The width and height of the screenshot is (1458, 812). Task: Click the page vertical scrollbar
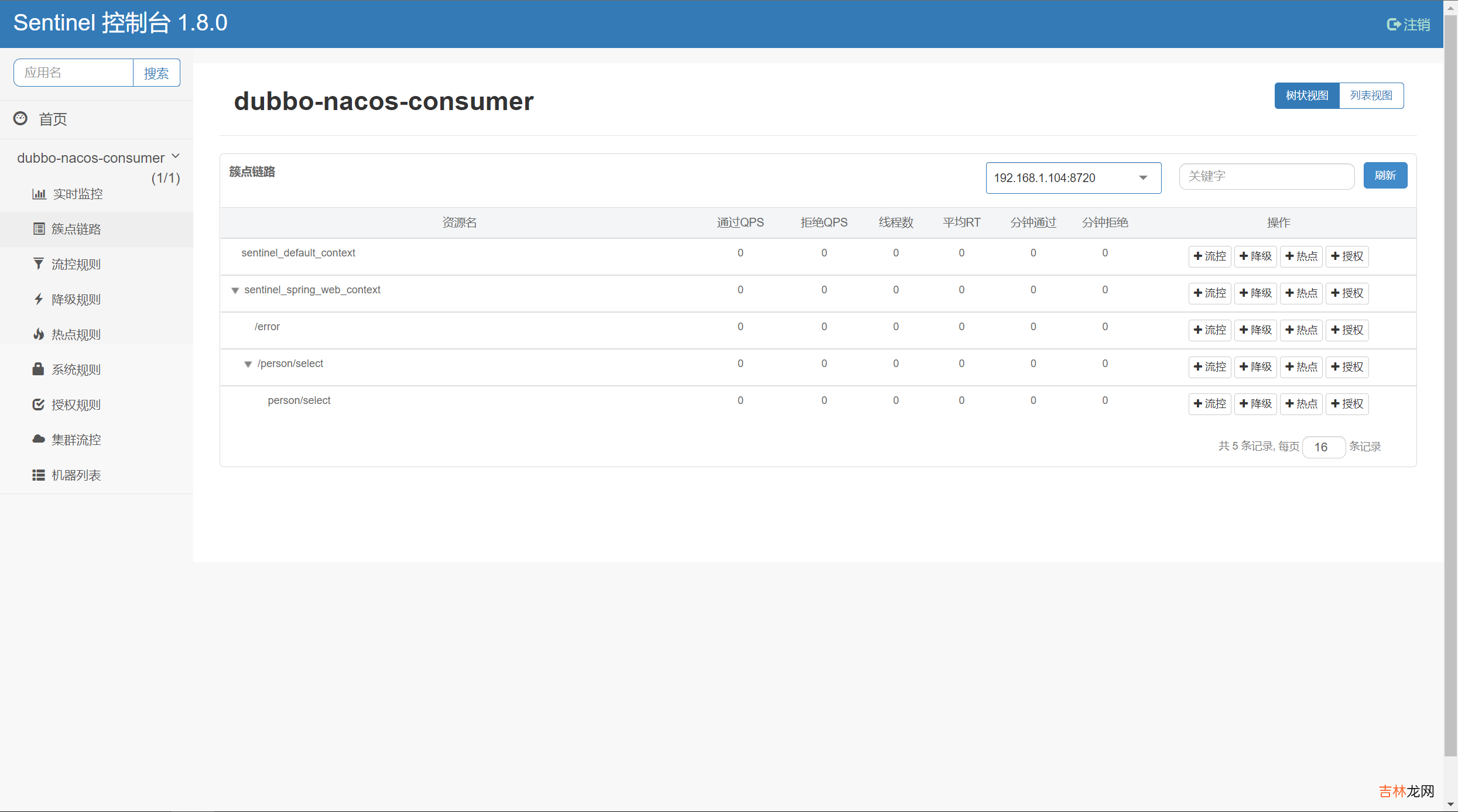coord(1450,386)
